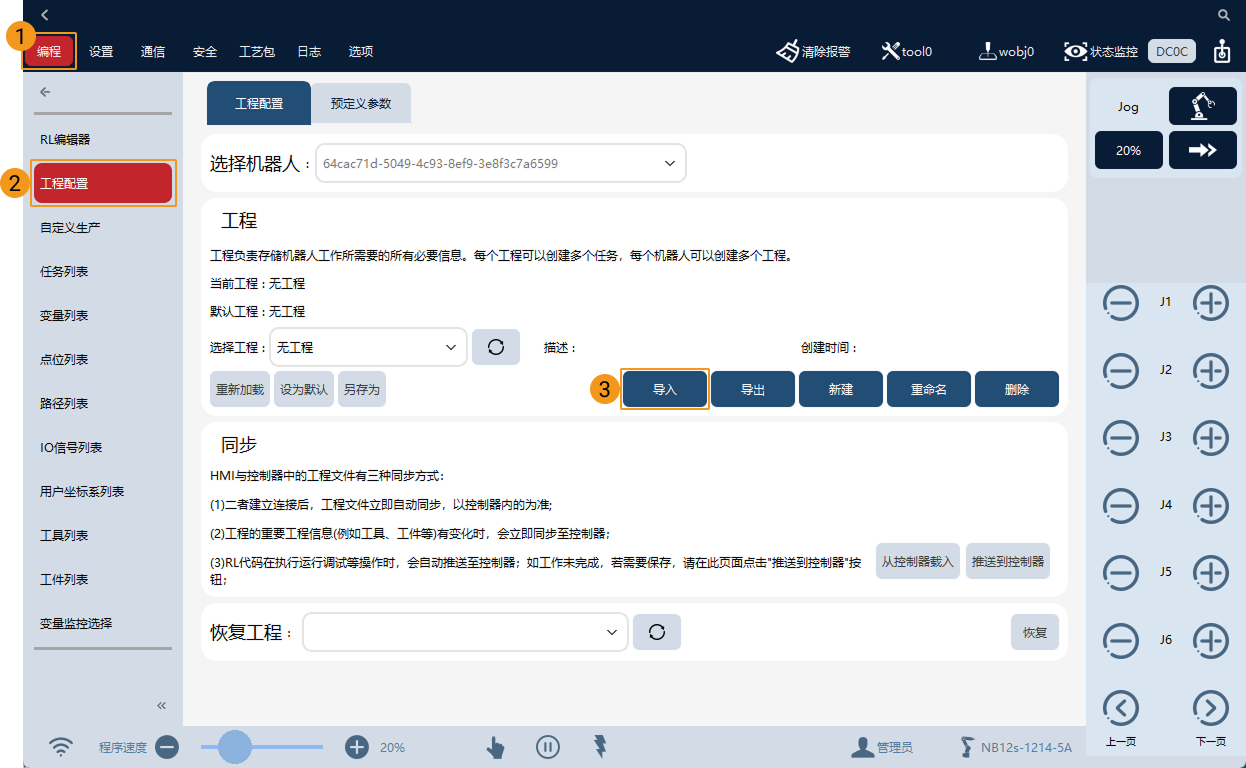Click the 20% jog speed button
The height and width of the screenshot is (768, 1246).
(1128, 150)
